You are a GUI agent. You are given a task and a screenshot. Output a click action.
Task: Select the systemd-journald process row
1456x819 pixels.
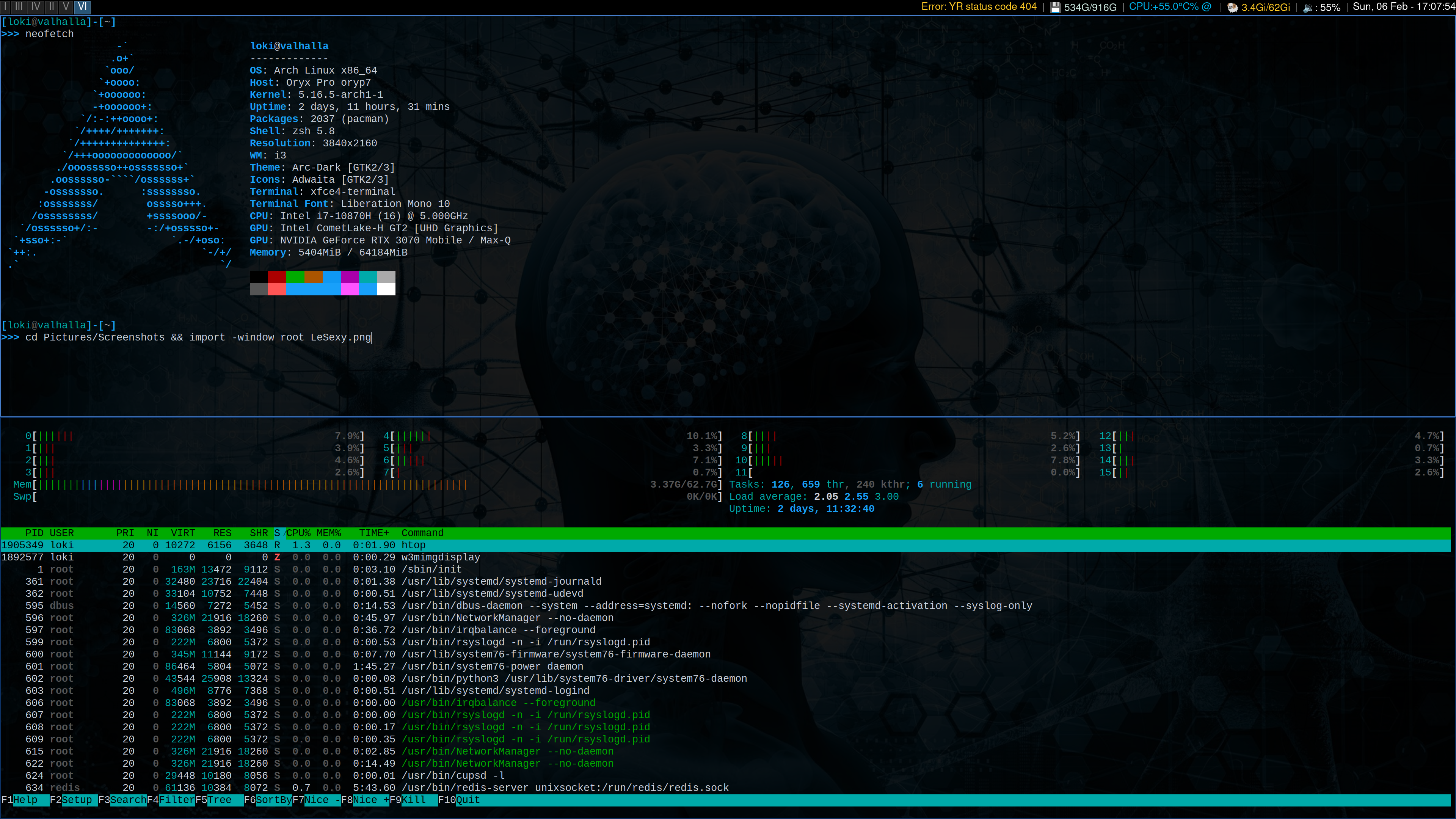click(726, 582)
